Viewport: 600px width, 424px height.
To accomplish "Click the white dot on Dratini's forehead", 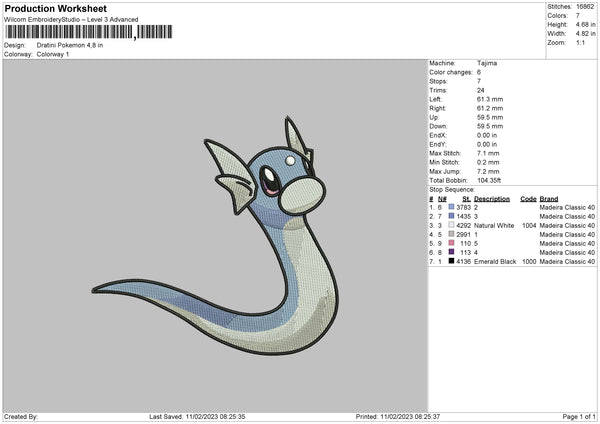I will coord(290,160).
